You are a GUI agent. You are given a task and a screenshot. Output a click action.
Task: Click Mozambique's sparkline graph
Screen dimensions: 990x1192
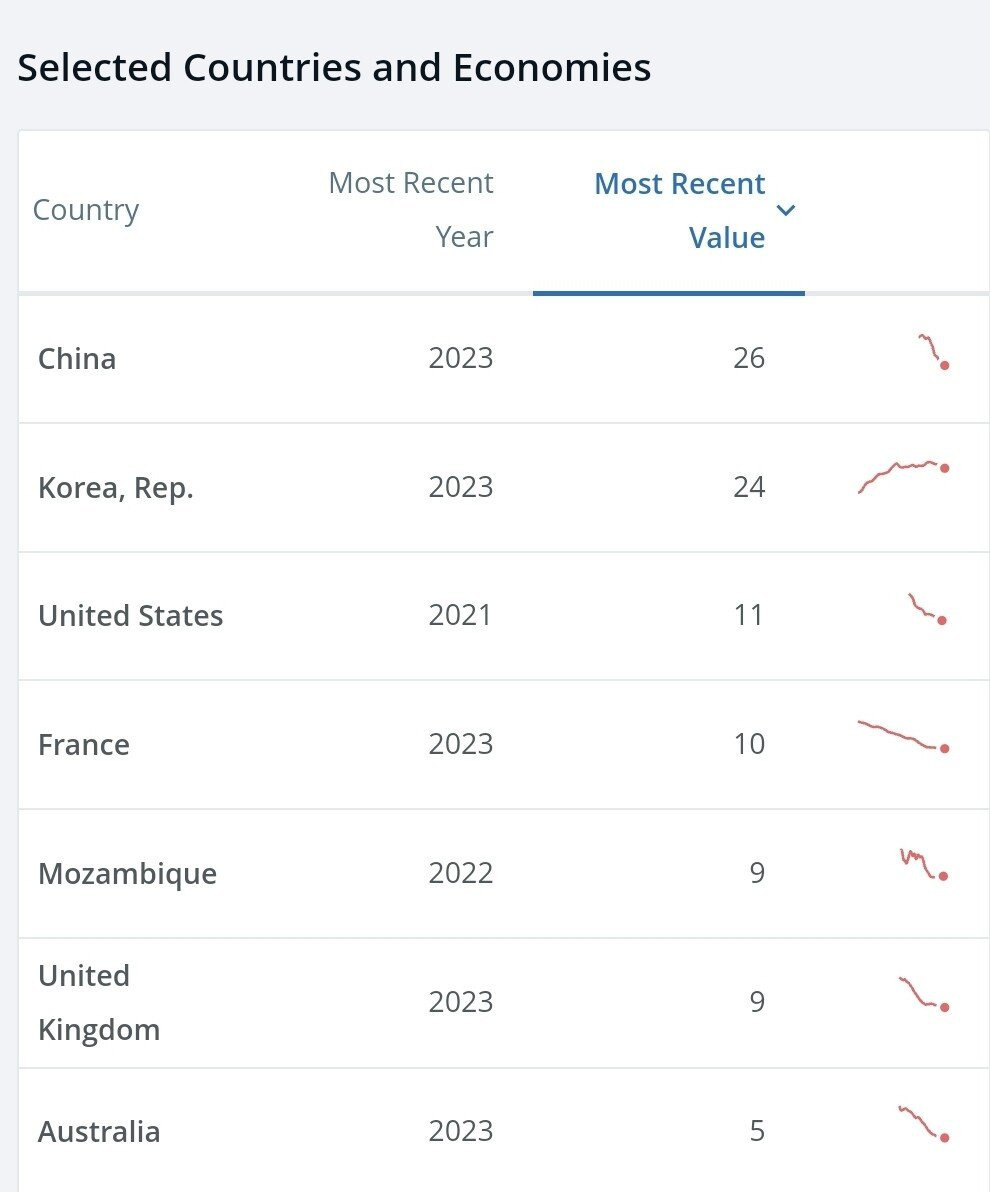924,864
